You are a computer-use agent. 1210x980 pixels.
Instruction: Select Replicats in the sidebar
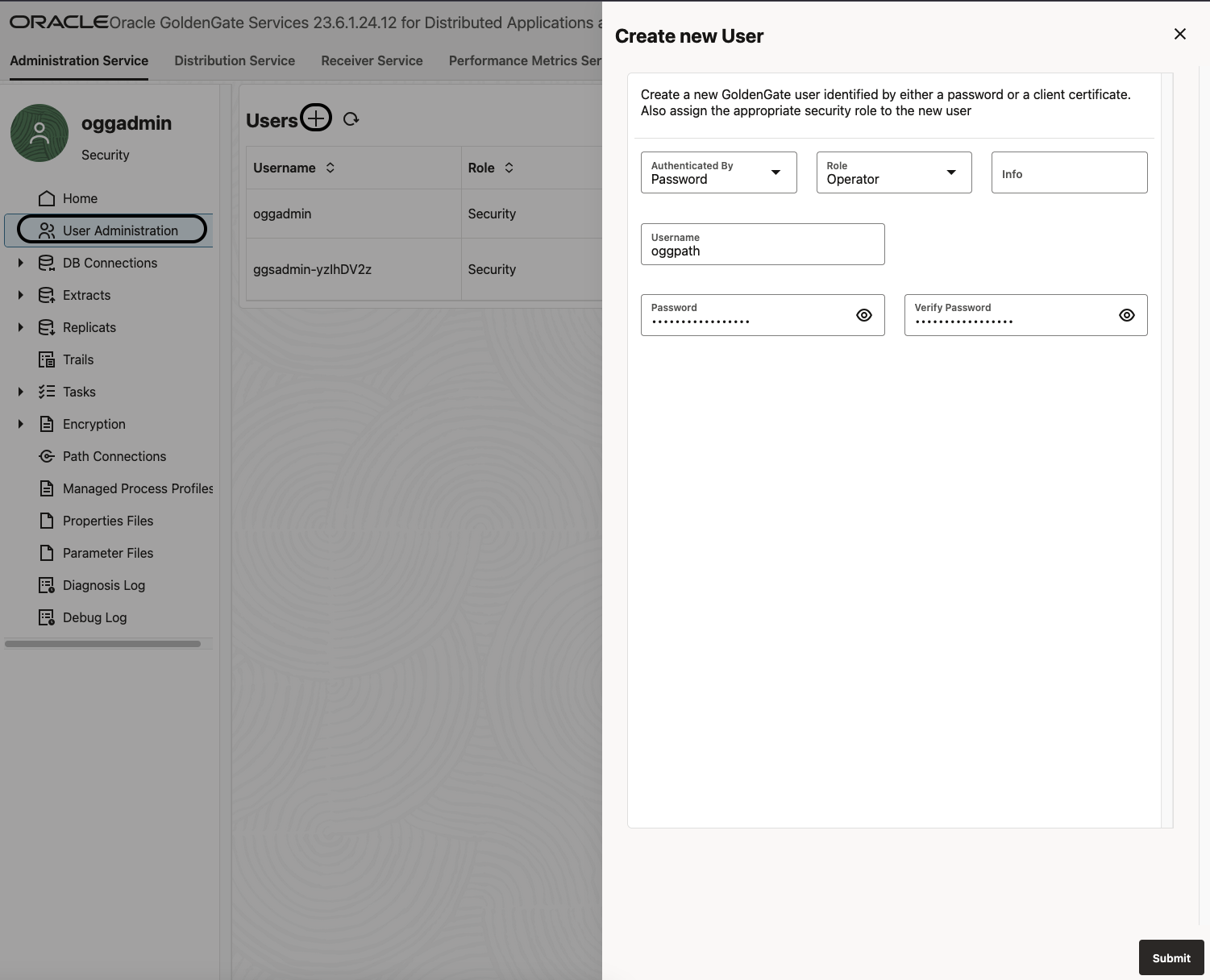point(89,327)
